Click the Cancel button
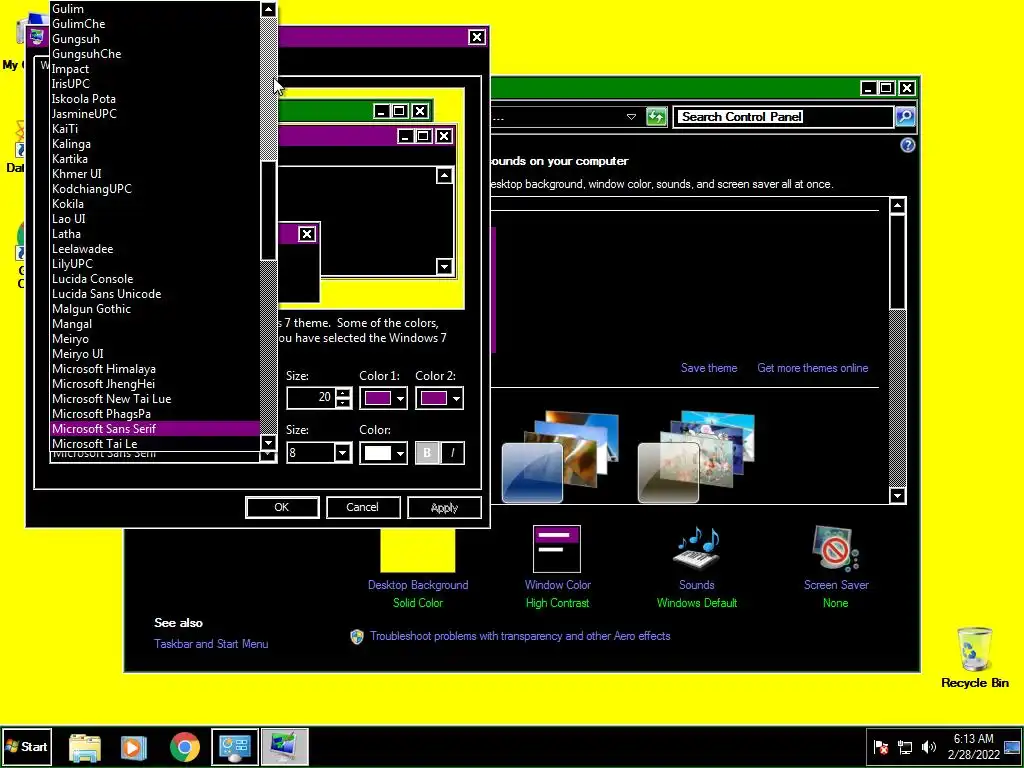This screenshot has height=768, width=1024. 362,507
